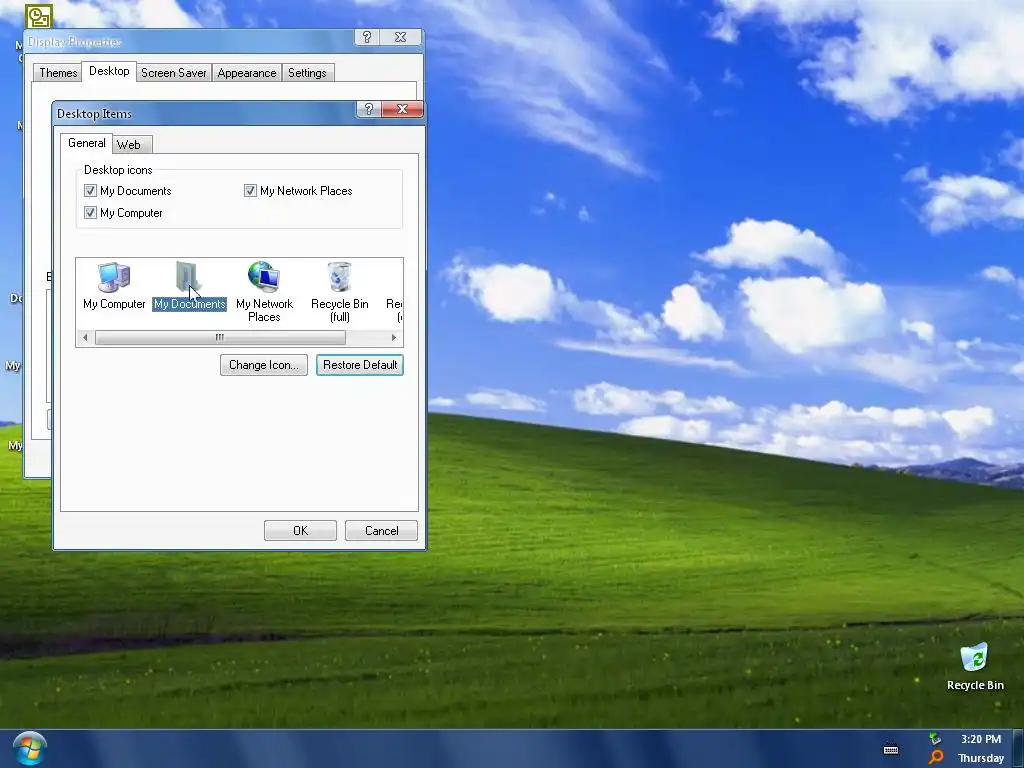This screenshot has height=768, width=1024.
Task: Click the Change Icon... button
Action: (264, 365)
